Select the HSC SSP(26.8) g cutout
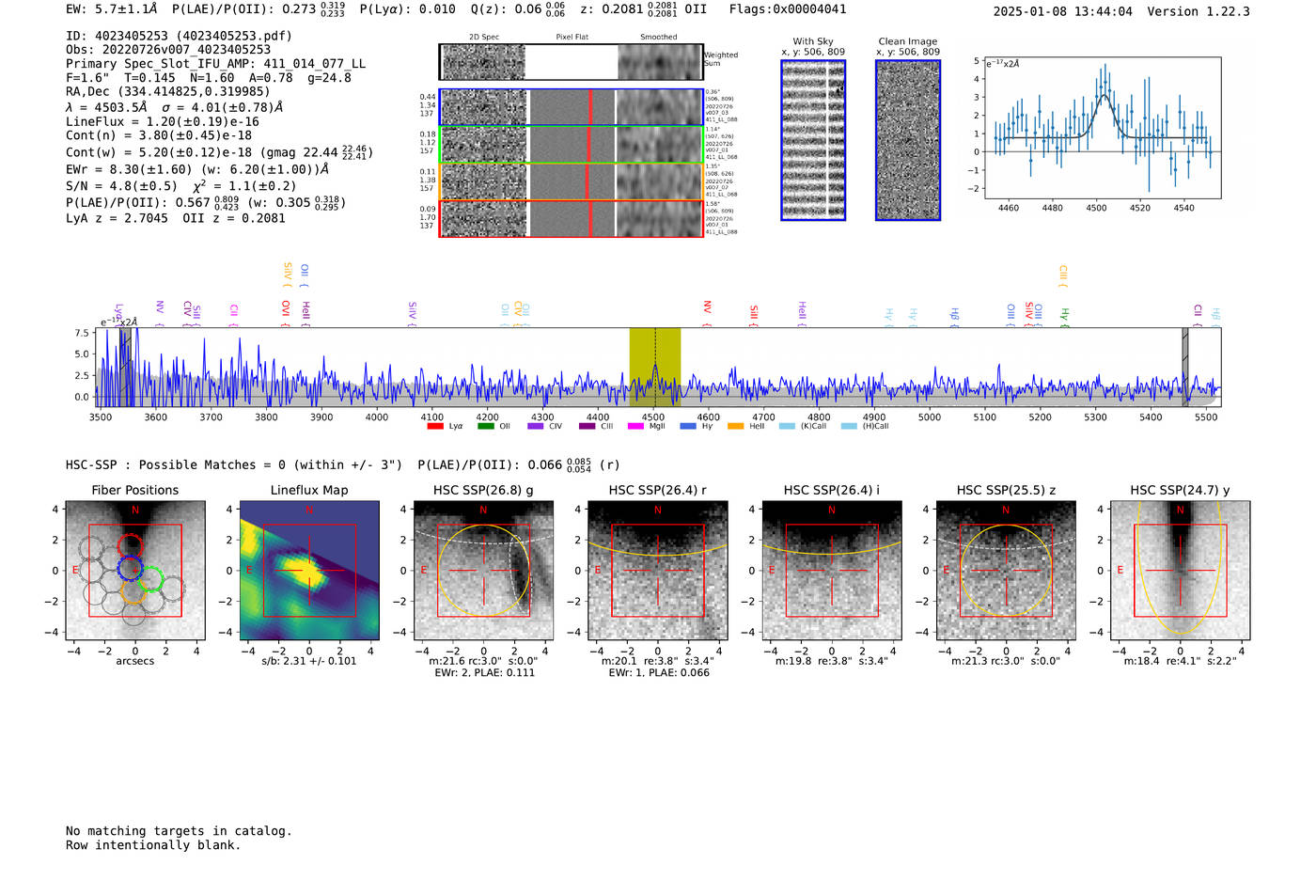 pos(483,571)
